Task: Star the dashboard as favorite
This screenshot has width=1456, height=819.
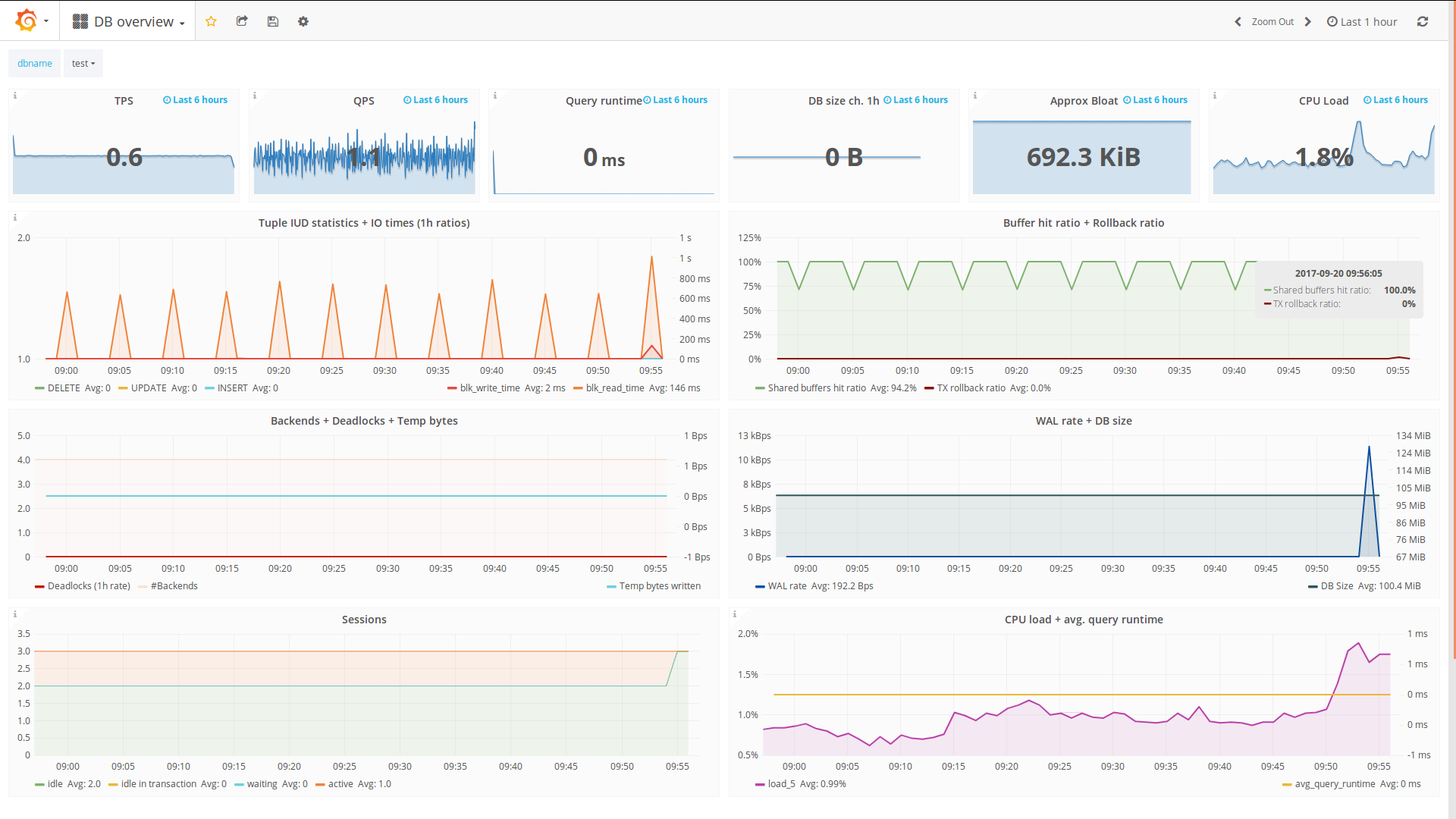Action: pyautogui.click(x=211, y=21)
